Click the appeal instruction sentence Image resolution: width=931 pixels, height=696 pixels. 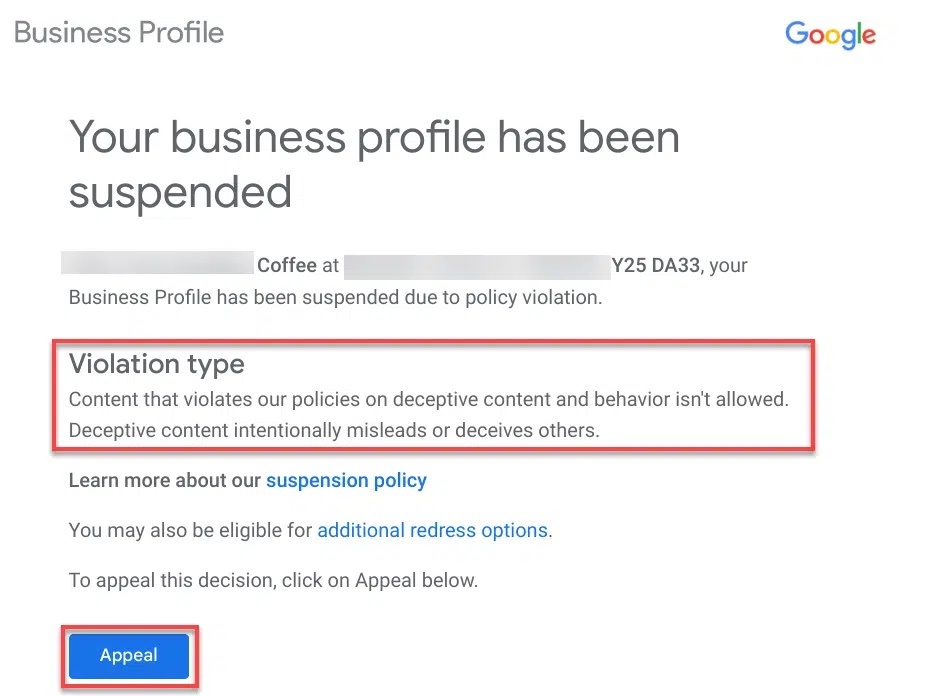coord(273,580)
